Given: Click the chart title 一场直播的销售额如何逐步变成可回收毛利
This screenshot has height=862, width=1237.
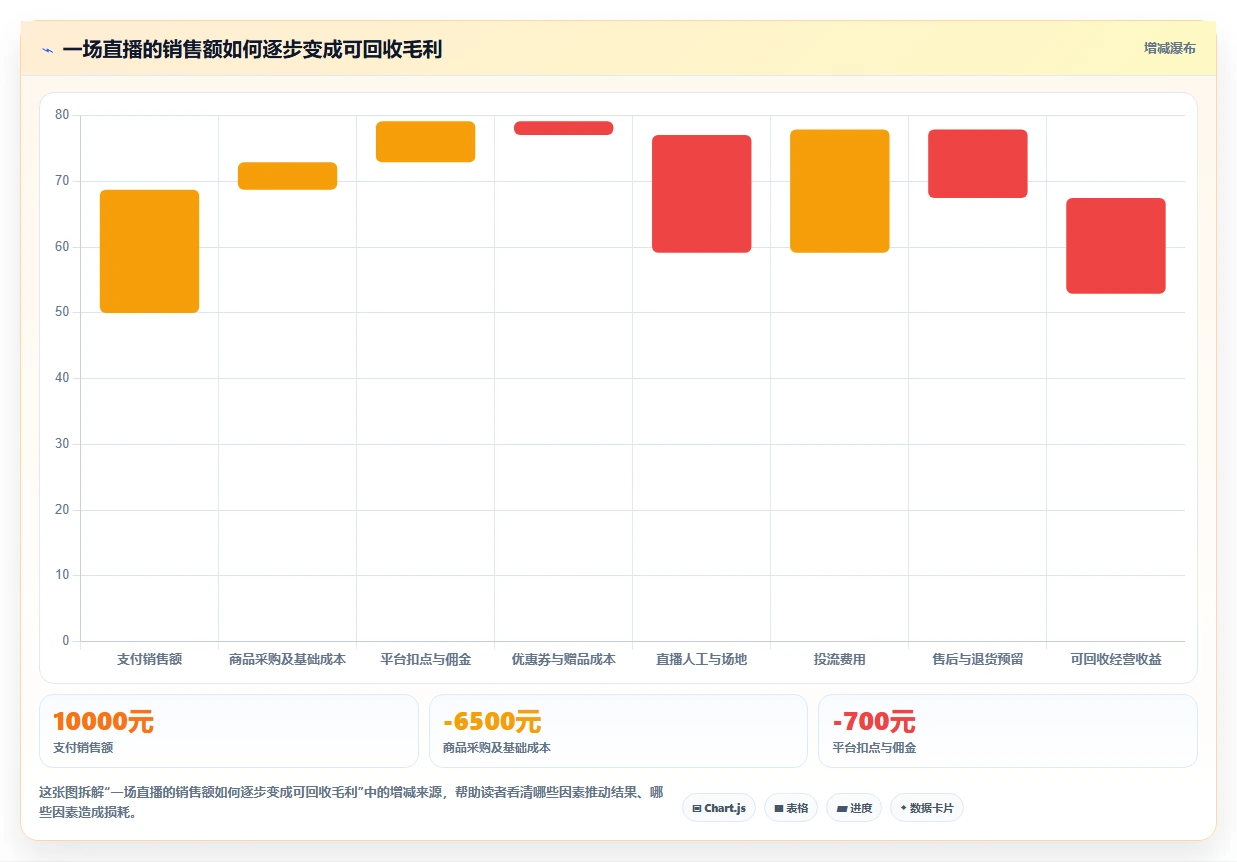Looking at the screenshot, I should (x=252, y=50).
